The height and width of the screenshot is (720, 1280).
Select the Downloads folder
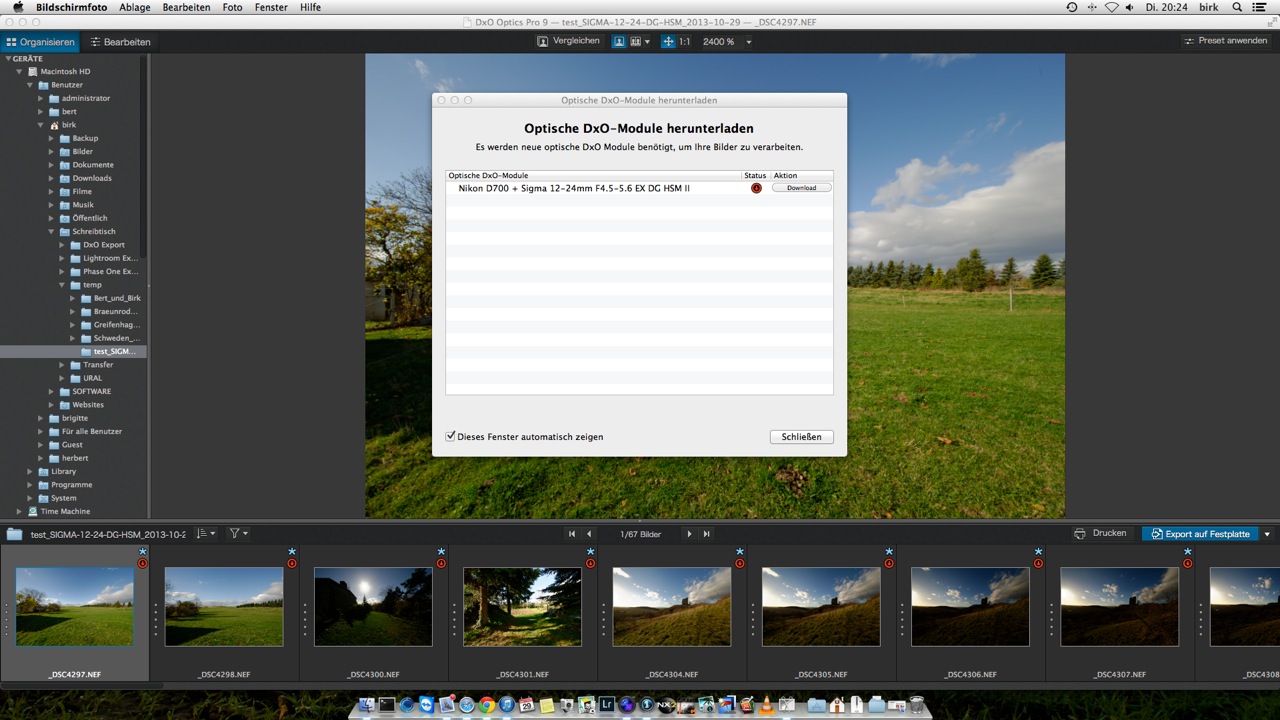tap(92, 178)
